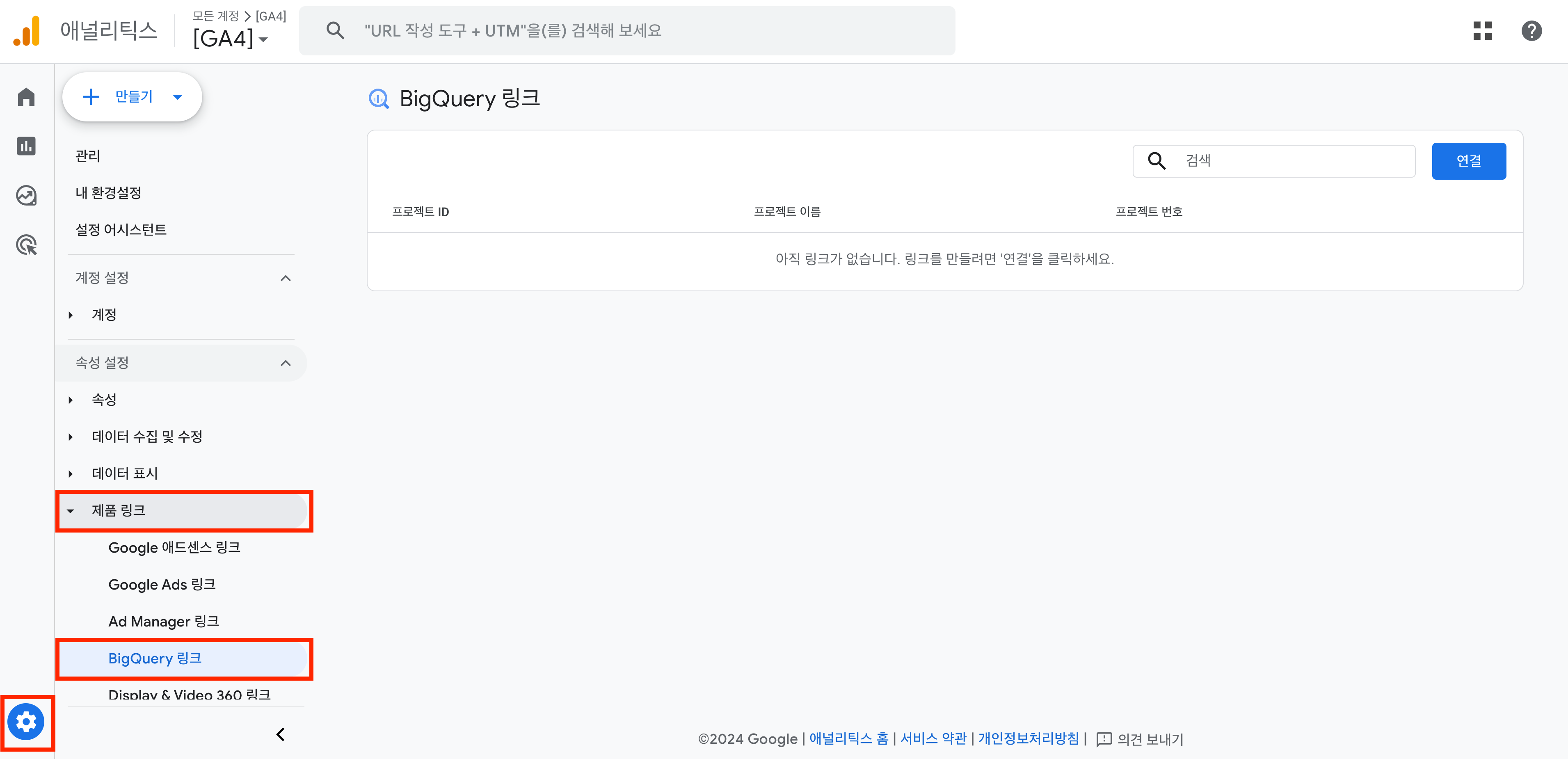Focus the top URL 작성 도구 search field
This screenshot has width=1568, height=759.
[627, 30]
